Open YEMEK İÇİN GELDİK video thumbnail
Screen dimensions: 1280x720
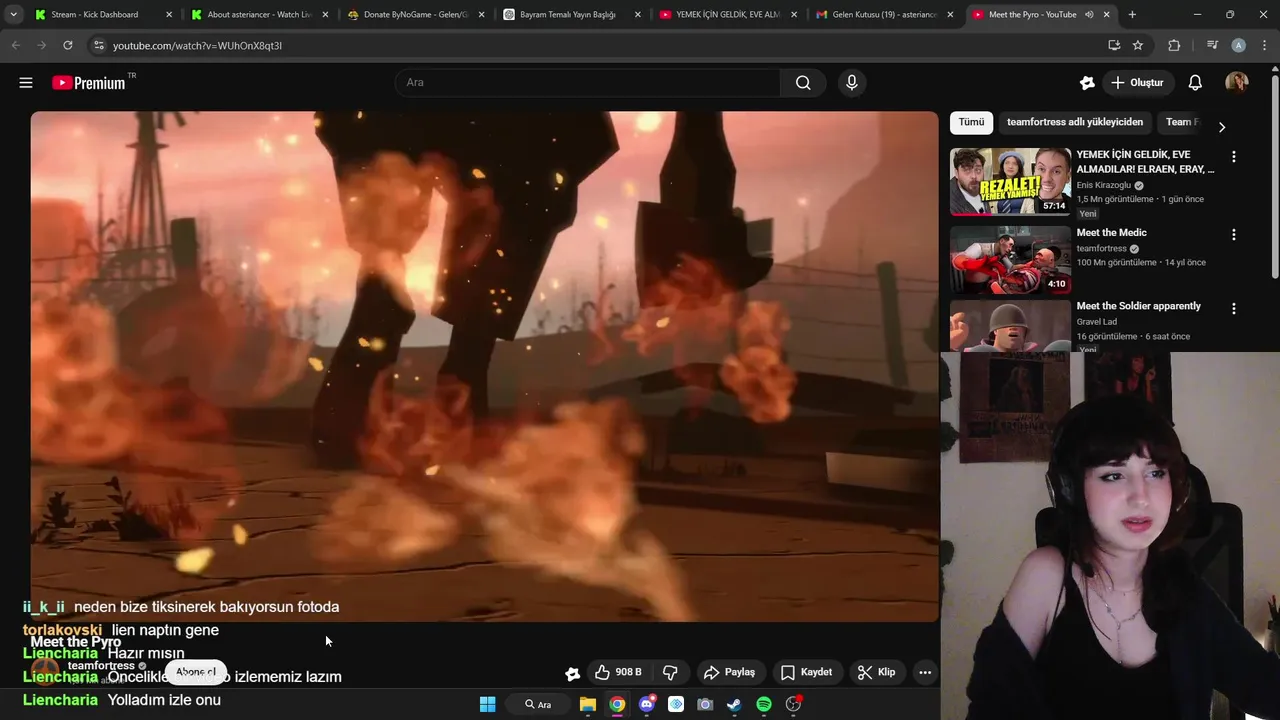click(1010, 182)
